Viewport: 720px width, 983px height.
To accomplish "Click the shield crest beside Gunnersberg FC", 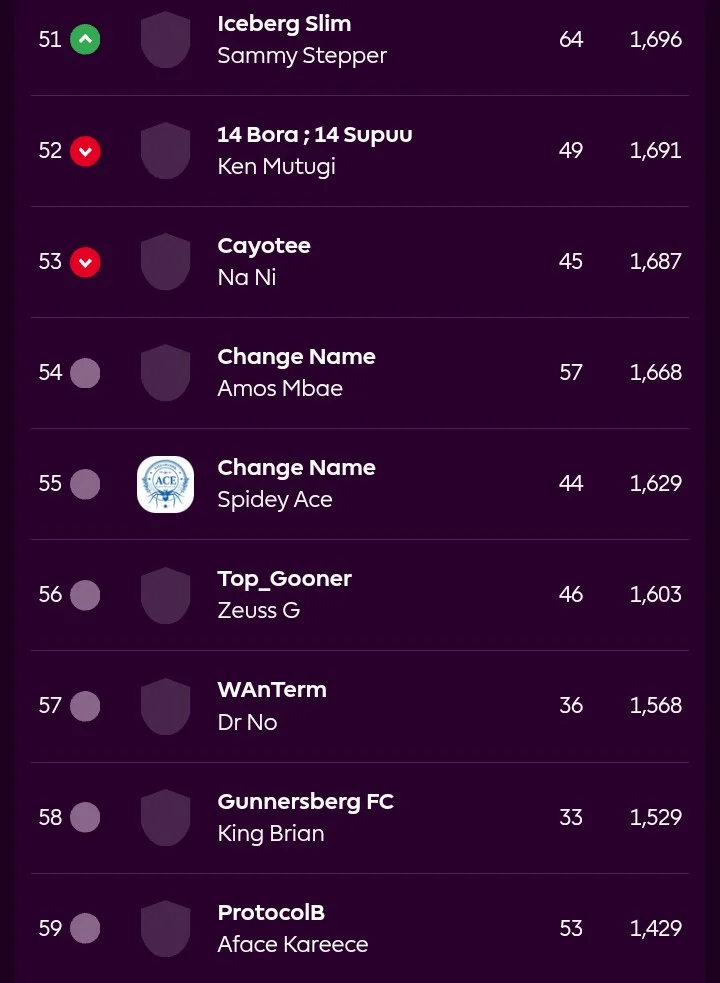I will pyautogui.click(x=166, y=817).
